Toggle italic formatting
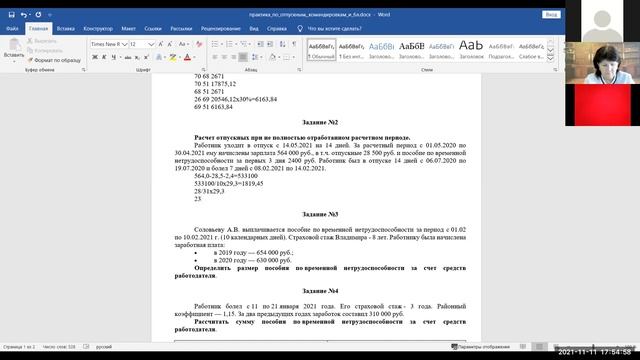 [104, 58]
